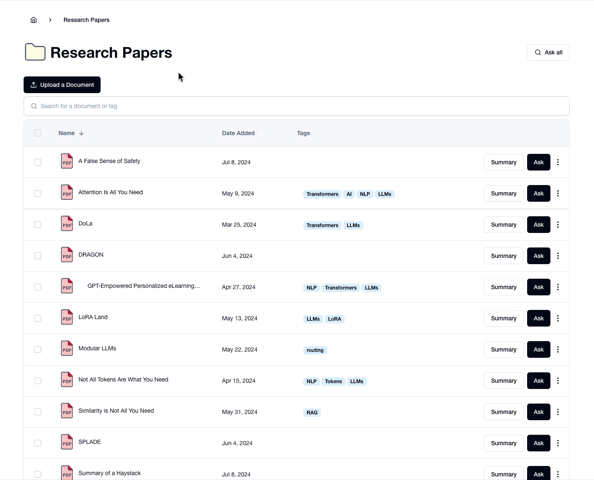Check the Not All Tokens row checkbox

38,381
